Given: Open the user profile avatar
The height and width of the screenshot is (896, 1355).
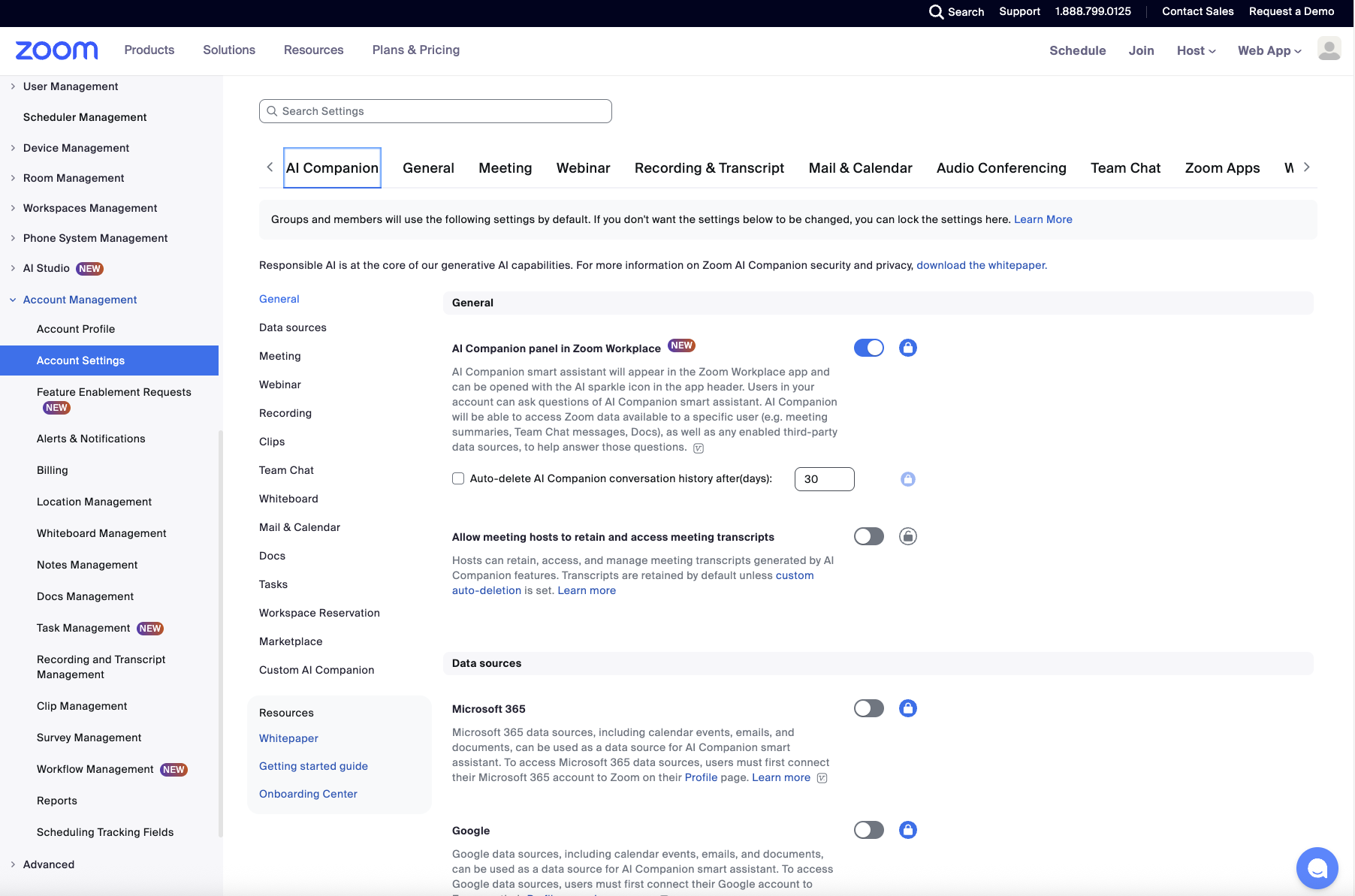Looking at the screenshot, I should [x=1329, y=50].
